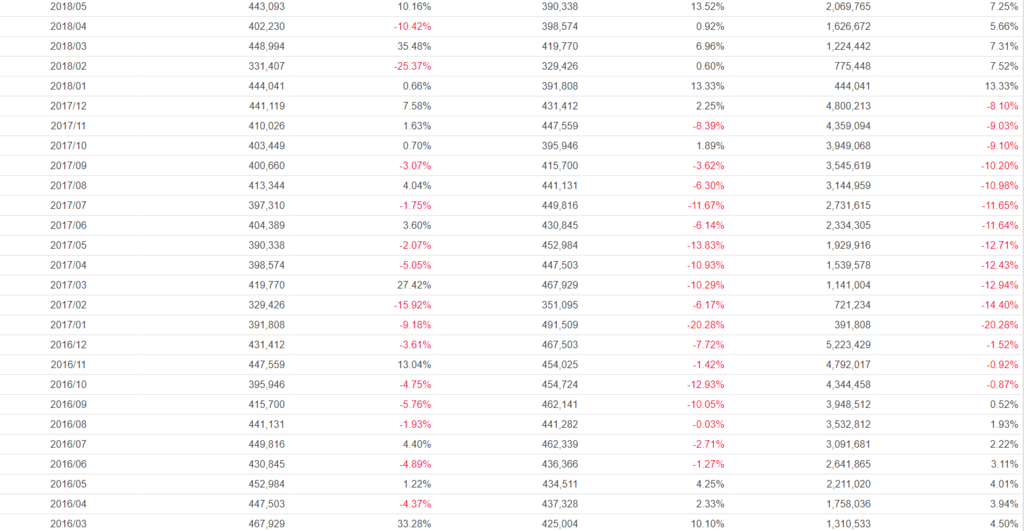Screen dimensions: 1024x531
Task: Click the 2017/06 date cell
Action: pyautogui.click(x=68, y=226)
